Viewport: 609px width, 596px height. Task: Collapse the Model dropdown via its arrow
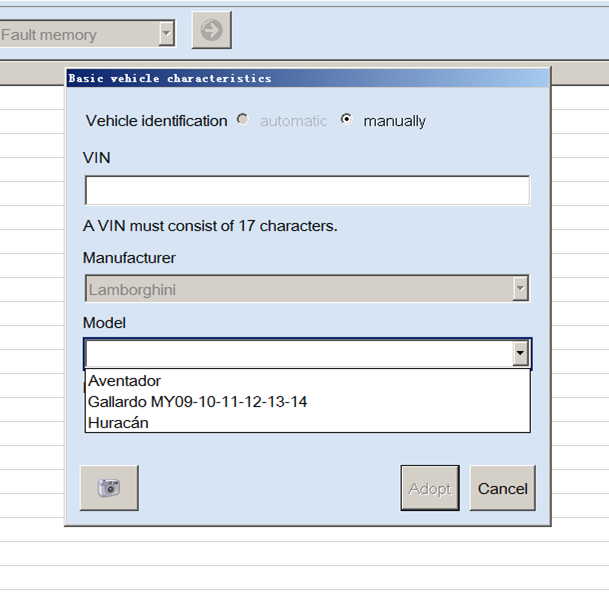(520, 353)
